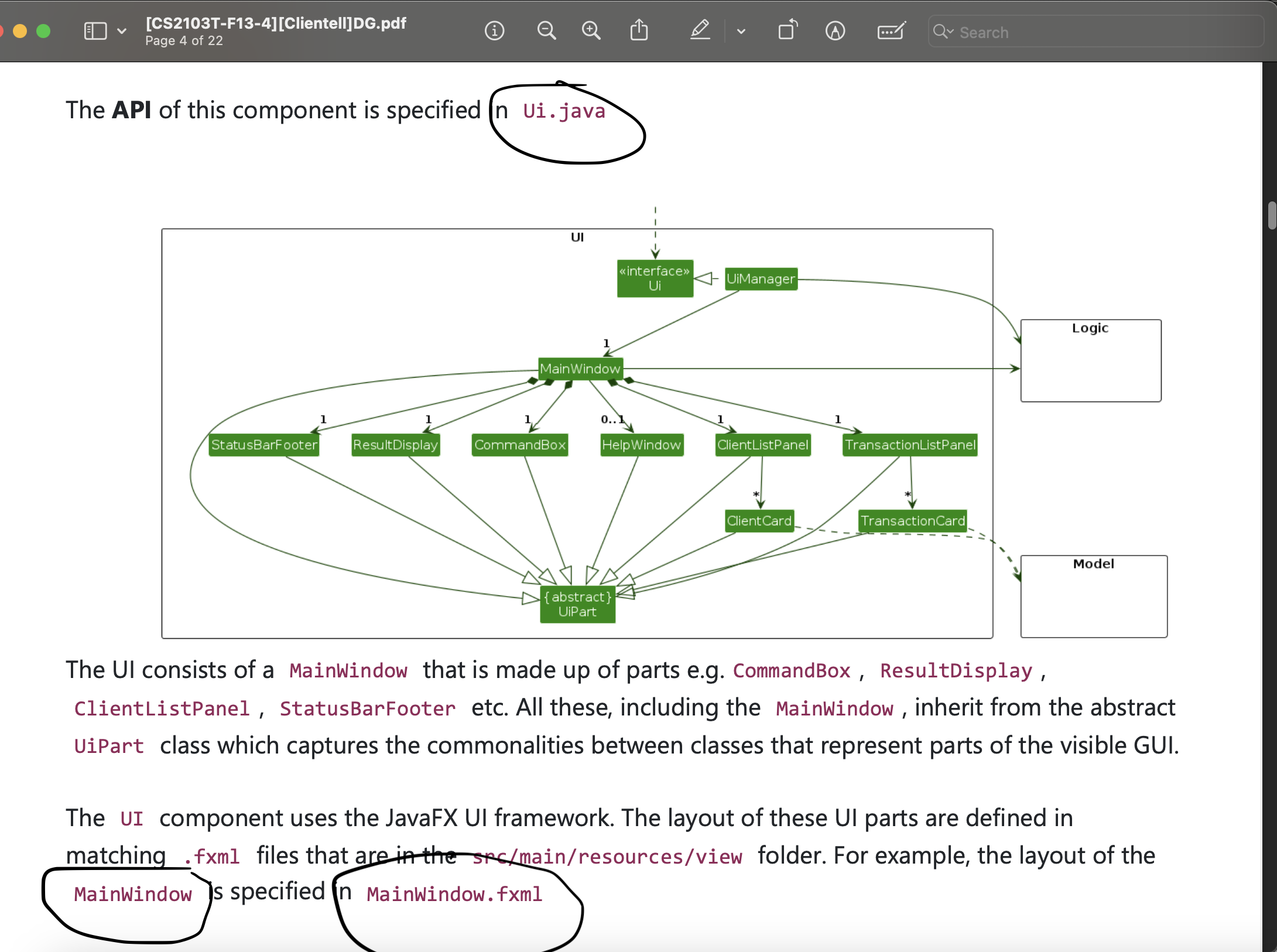This screenshot has width=1277, height=952.
Task: Click the vertical scrollbar thumb
Action: pos(1271,215)
